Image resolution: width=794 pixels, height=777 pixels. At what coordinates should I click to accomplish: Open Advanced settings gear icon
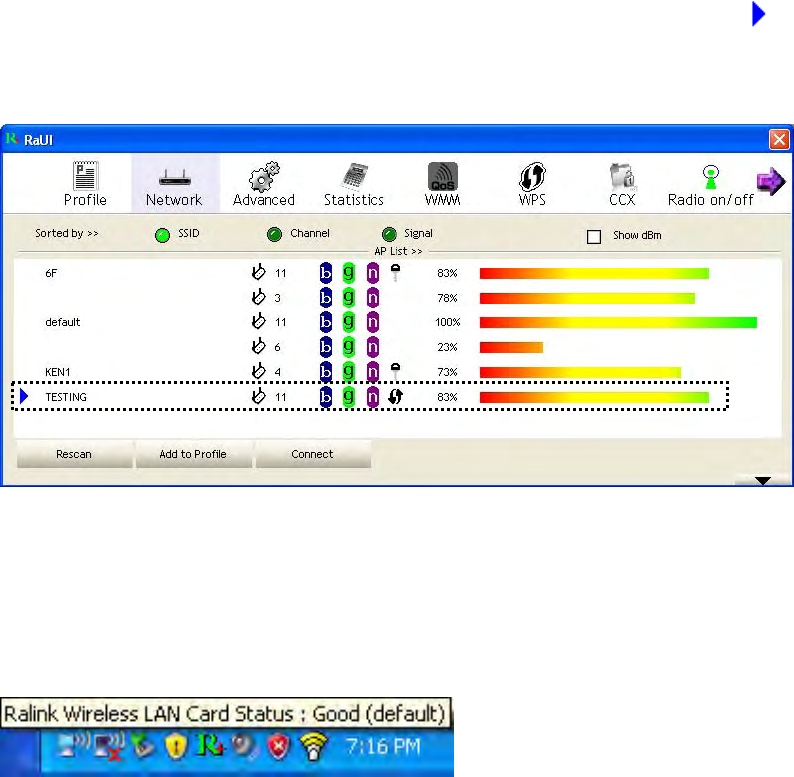point(264,176)
